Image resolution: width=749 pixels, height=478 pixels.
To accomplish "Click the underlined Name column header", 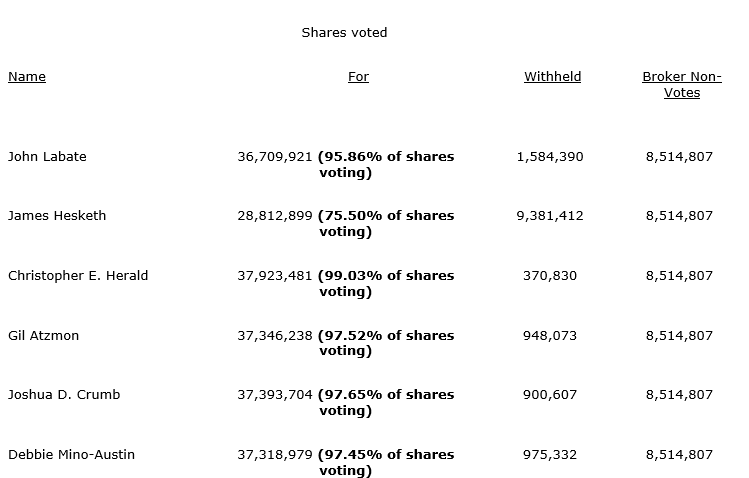I will pos(27,77).
